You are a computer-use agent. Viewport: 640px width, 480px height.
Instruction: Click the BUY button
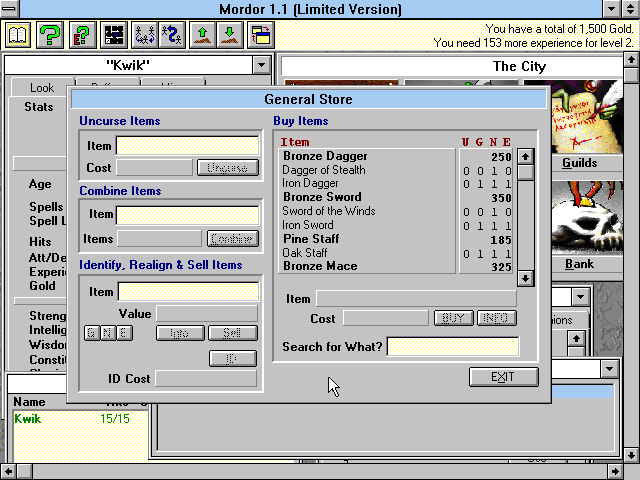pos(453,318)
